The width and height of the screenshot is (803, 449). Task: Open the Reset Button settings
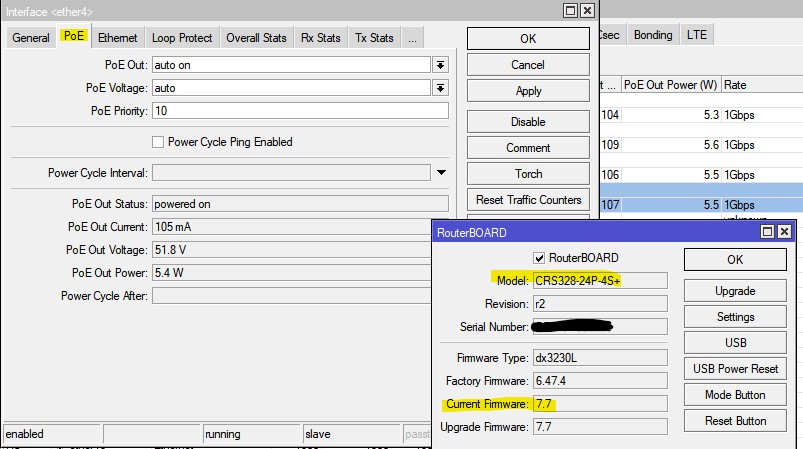point(735,421)
